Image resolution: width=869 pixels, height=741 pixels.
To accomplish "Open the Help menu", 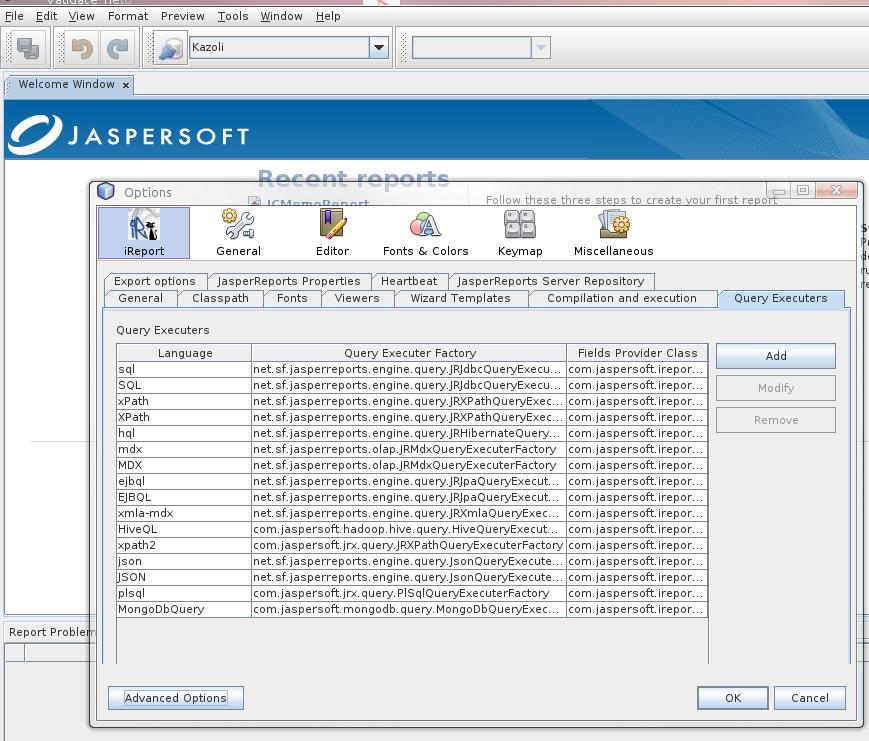I will (x=328, y=16).
